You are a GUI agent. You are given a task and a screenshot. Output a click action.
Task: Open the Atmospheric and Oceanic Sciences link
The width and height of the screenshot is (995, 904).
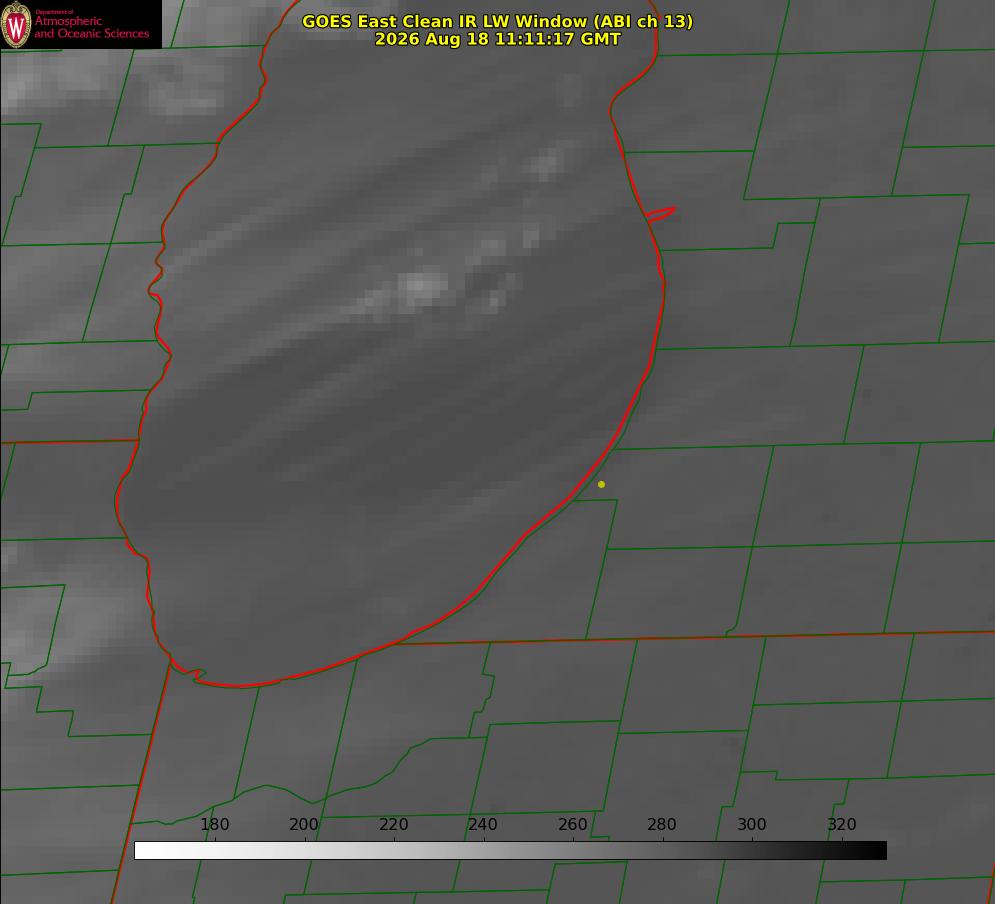click(91, 27)
